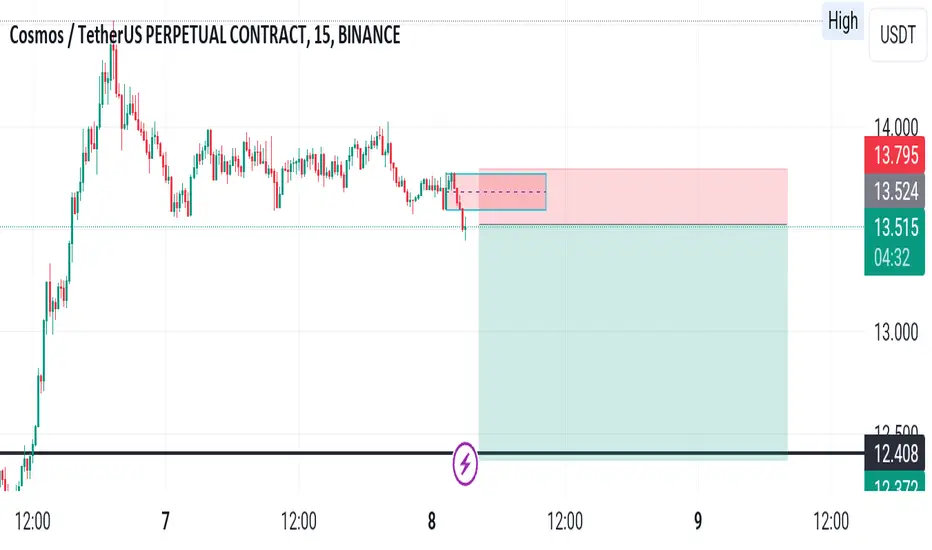Select the purple dashed midline in rectangle
The image size is (932, 550).
click(499, 191)
